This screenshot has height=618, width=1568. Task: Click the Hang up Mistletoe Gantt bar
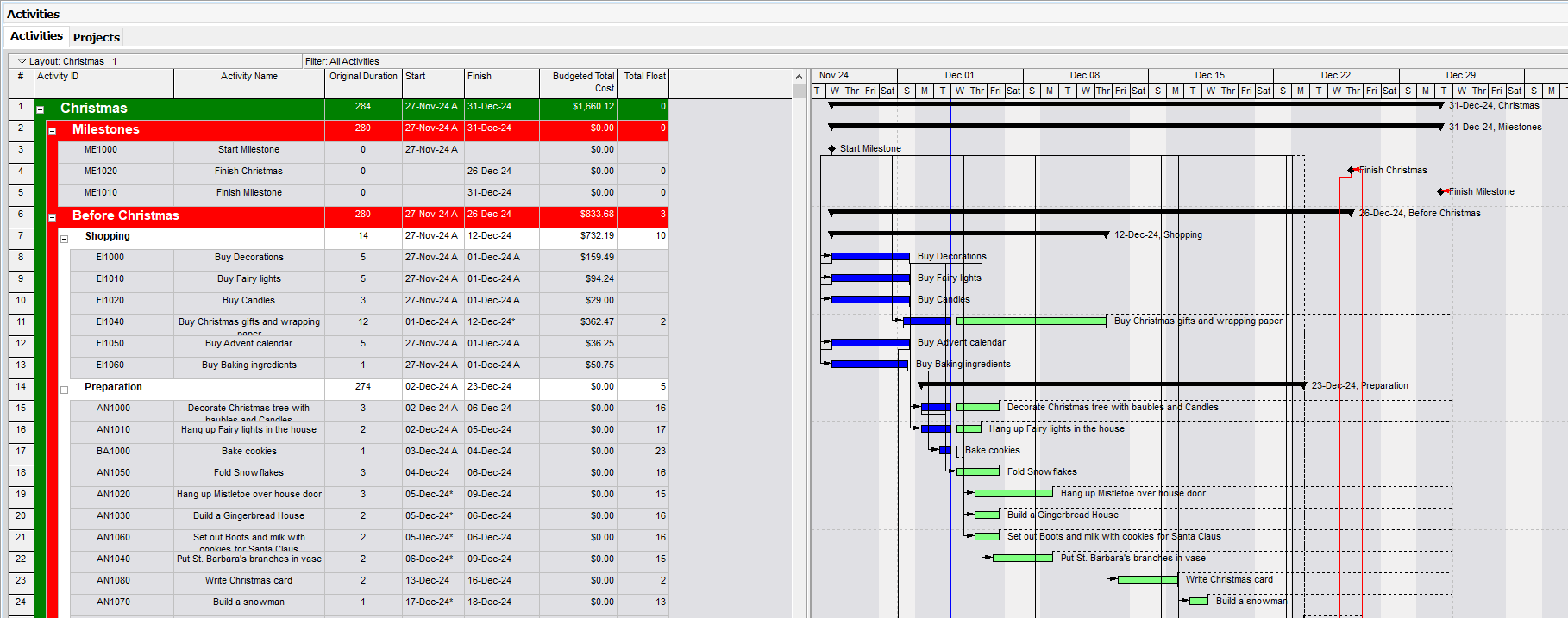pyautogui.click(x=1013, y=494)
